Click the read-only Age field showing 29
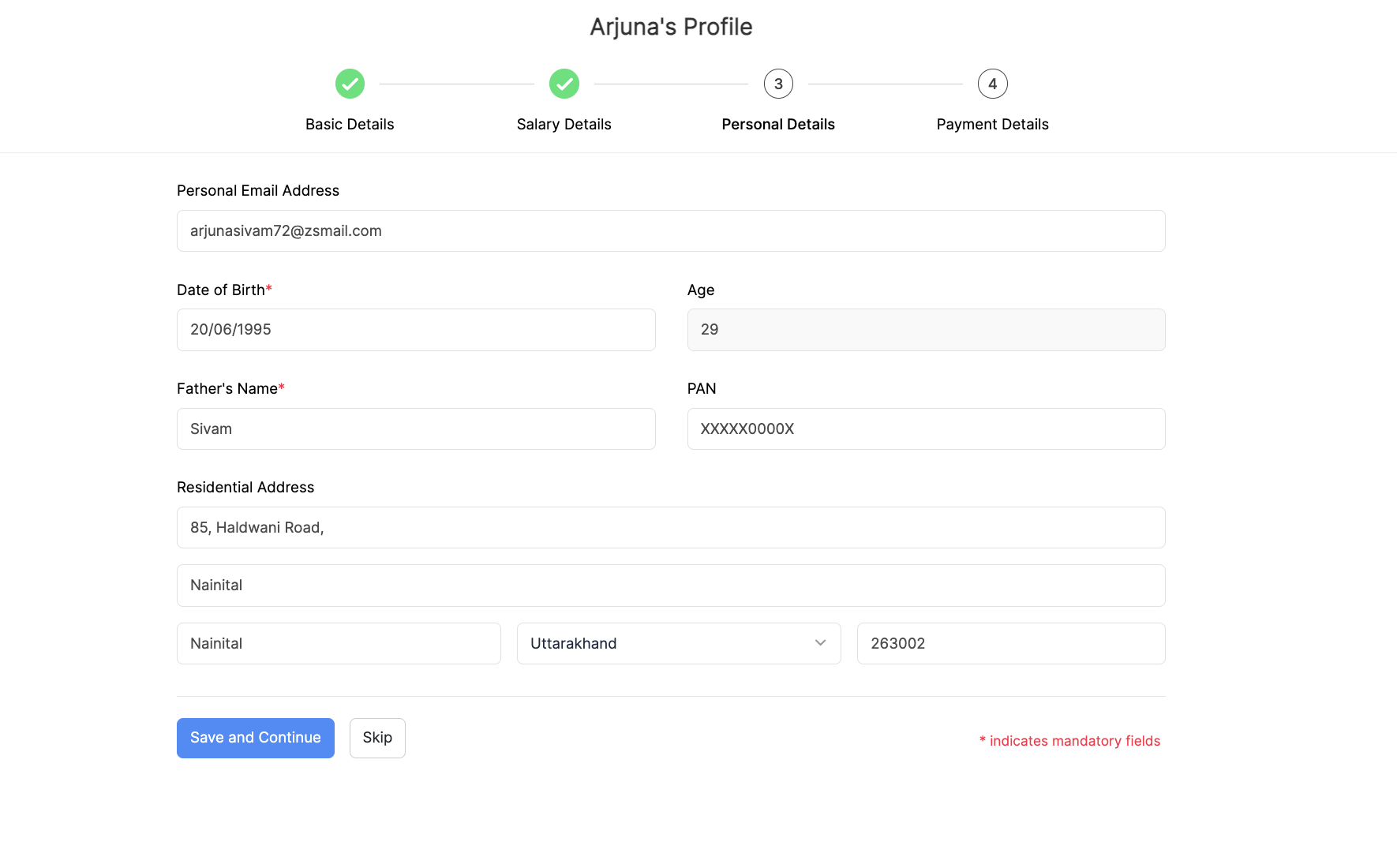 tap(926, 330)
